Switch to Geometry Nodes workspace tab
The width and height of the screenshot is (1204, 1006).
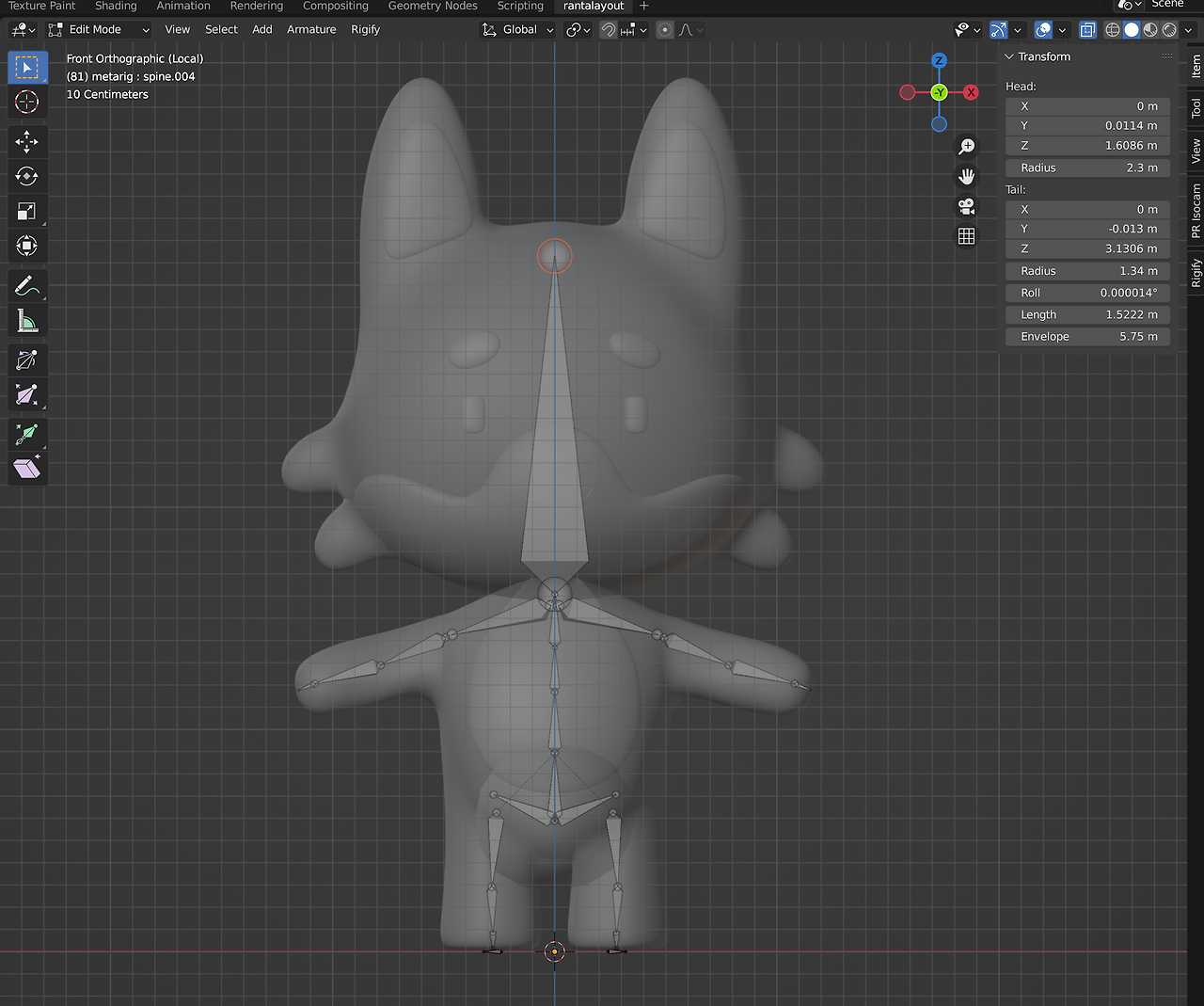pyautogui.click(x=433, y=7)
